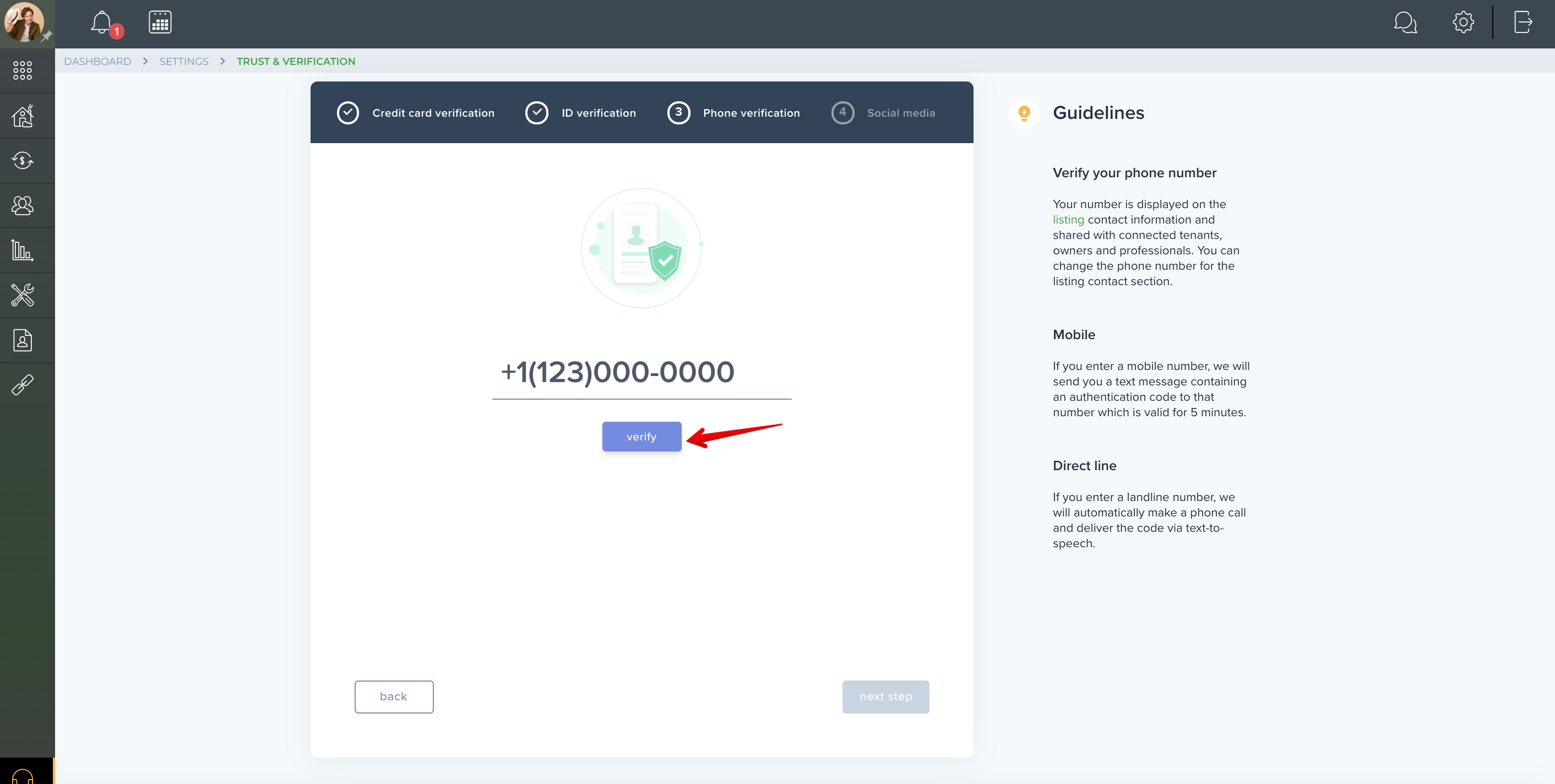Image resolution: width=1555 pixels, height=784 pixels.
Task: Click the phone number input field
Action: coord(641,372)
